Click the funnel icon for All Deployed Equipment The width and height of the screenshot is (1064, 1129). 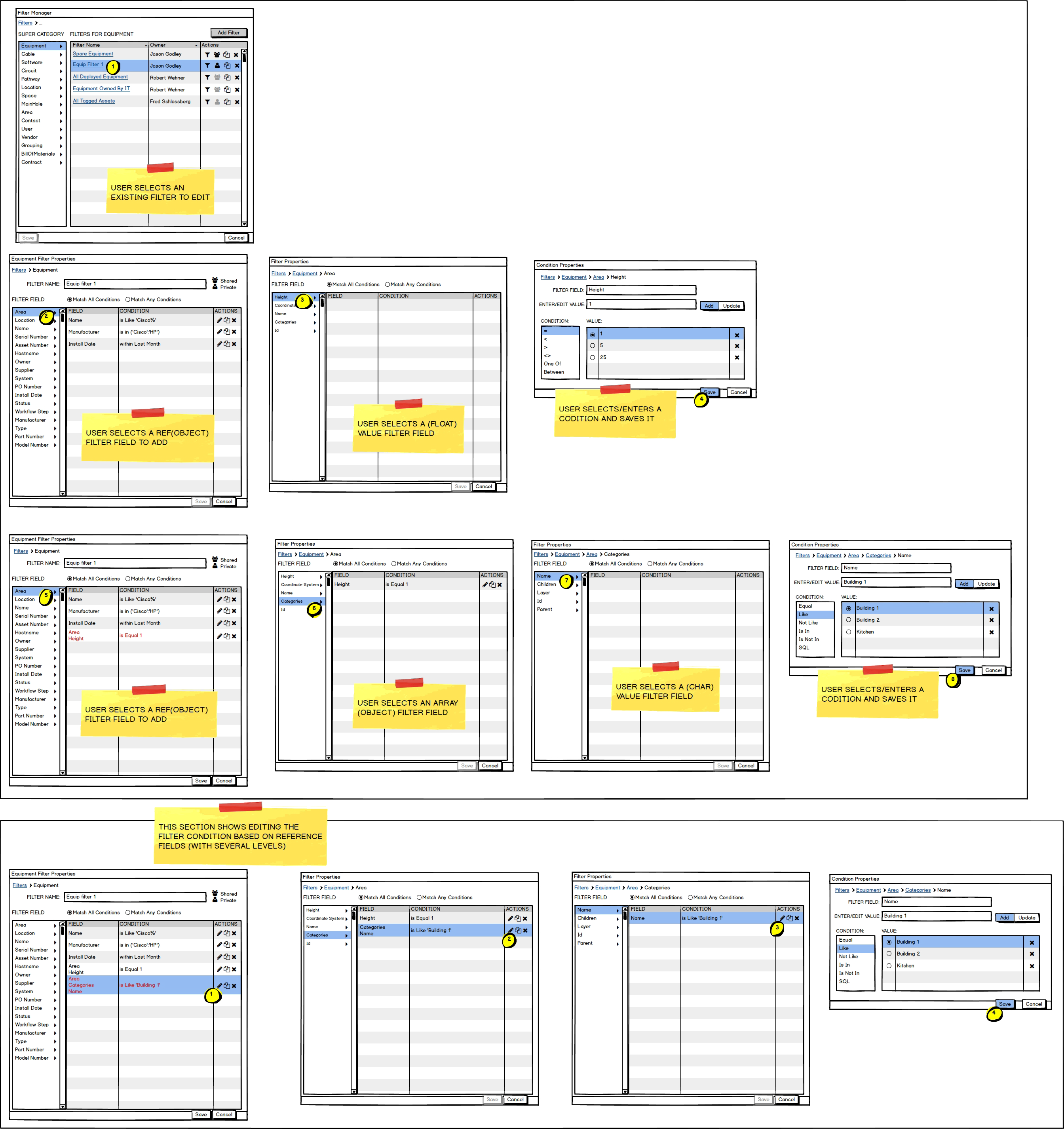coord(207,78)
